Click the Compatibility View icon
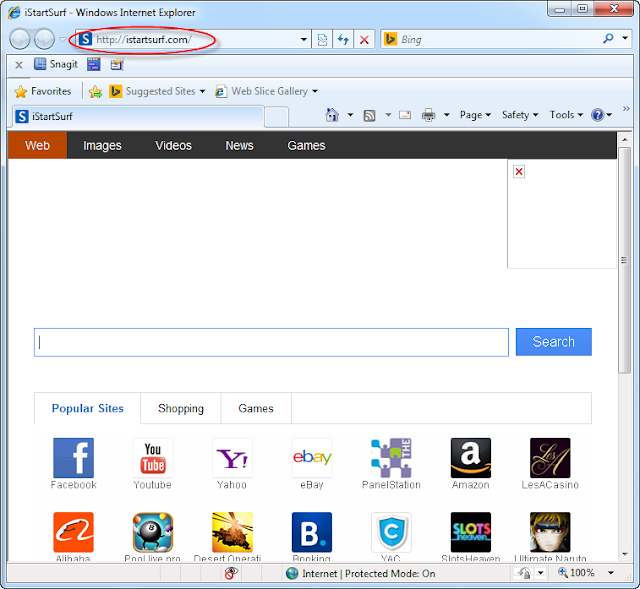The width and height of the screenshot is (640, 589). (322, 40)
